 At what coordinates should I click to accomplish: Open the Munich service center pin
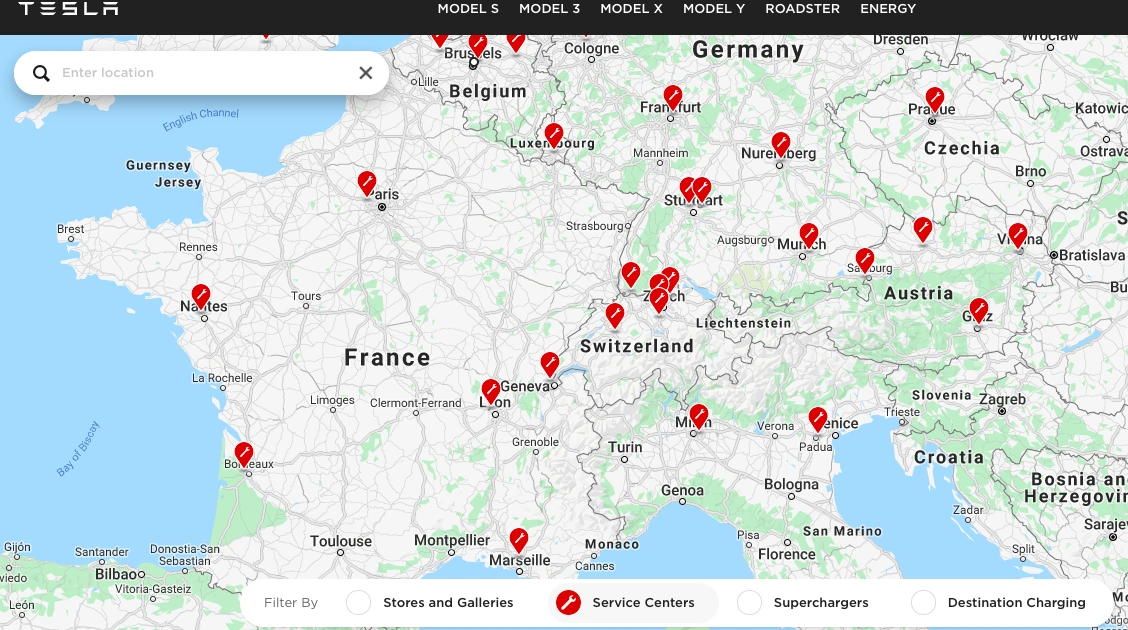pyautogui.click(x=809, y=236)
